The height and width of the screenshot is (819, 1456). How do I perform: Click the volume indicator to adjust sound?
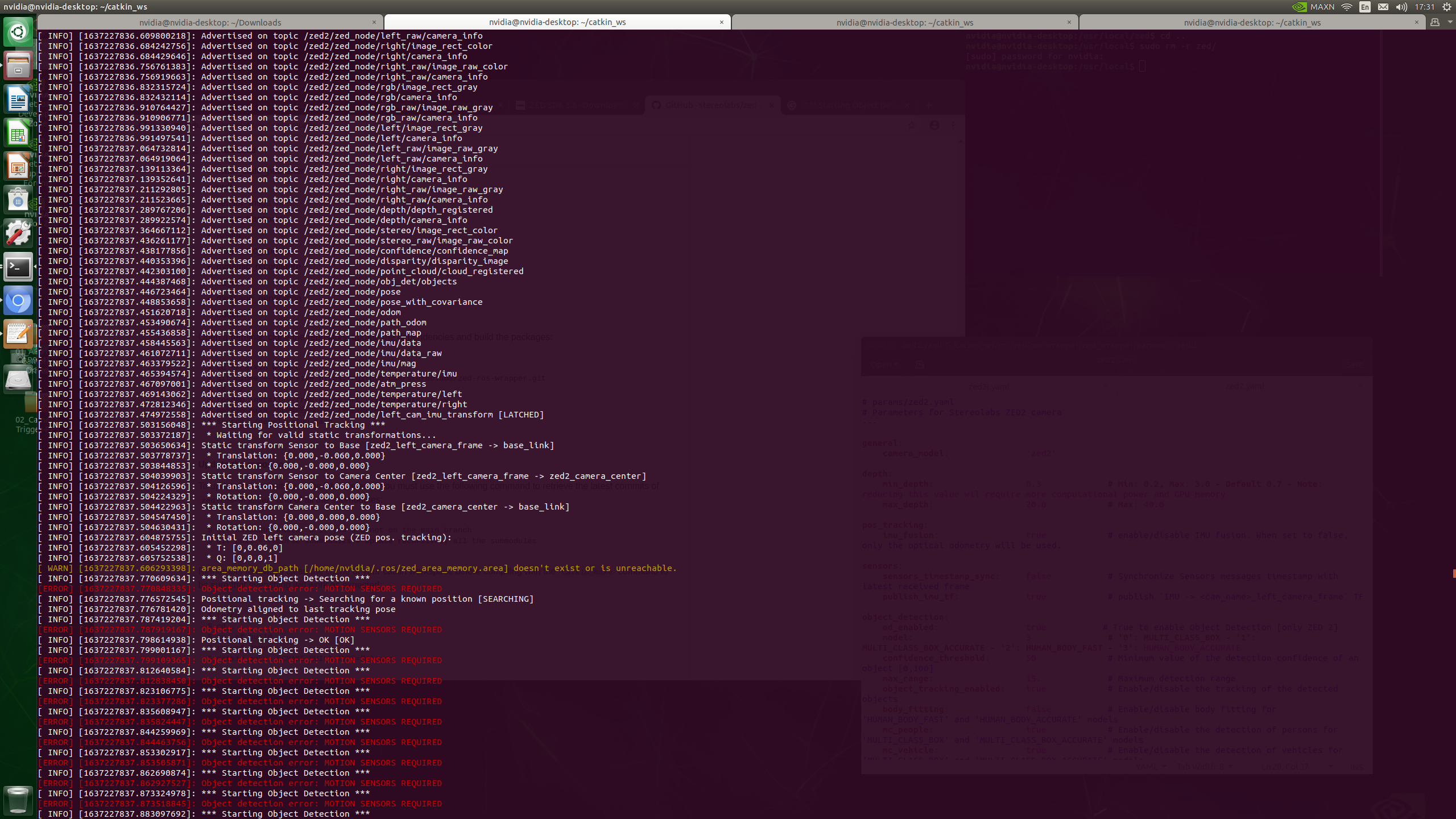[1403, 7]
